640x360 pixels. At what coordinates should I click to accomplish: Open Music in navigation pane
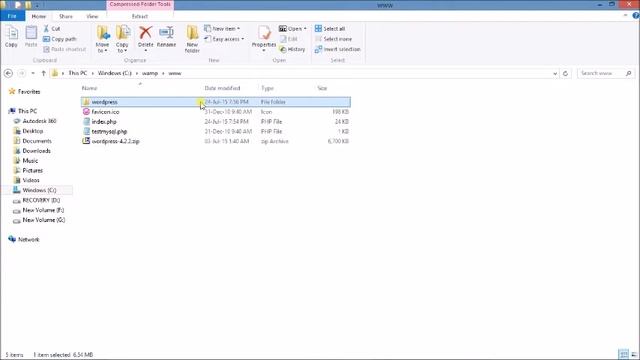26,161
